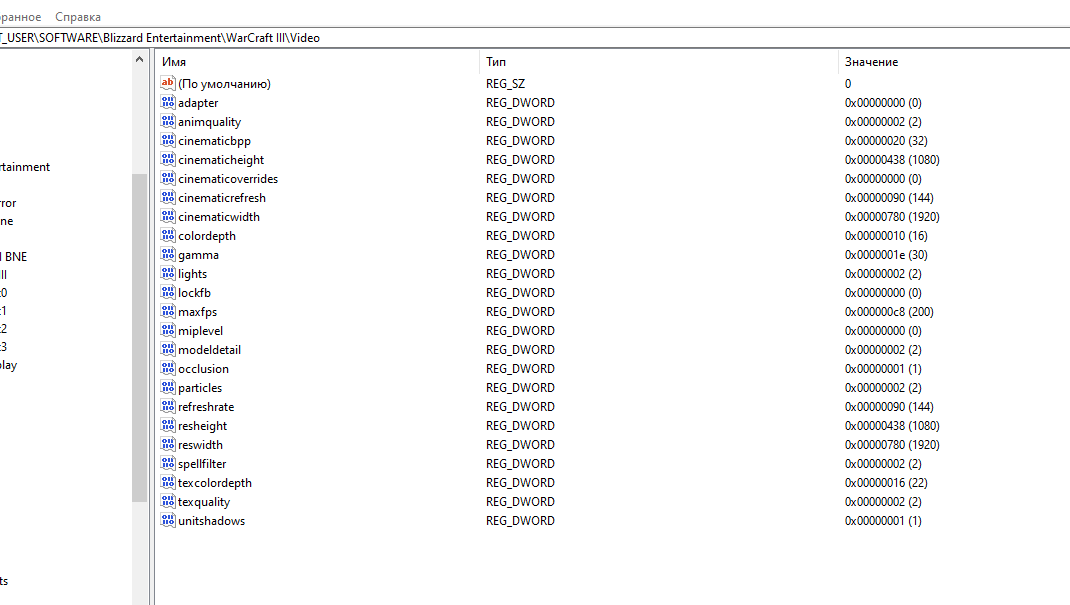Click the DWORD icon next to unitshadows
Screen dimensions: 1070x605
tap(168, 520)
